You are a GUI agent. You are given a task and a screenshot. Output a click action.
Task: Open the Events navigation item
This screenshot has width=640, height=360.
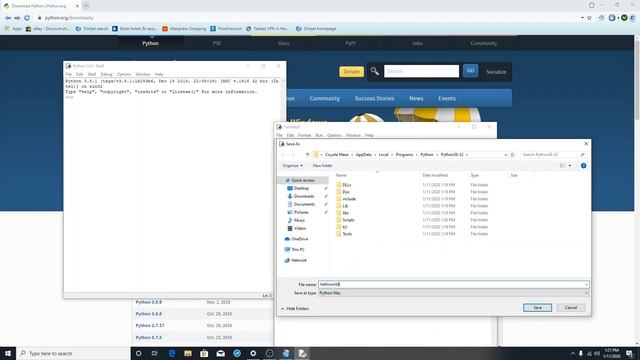447,98
